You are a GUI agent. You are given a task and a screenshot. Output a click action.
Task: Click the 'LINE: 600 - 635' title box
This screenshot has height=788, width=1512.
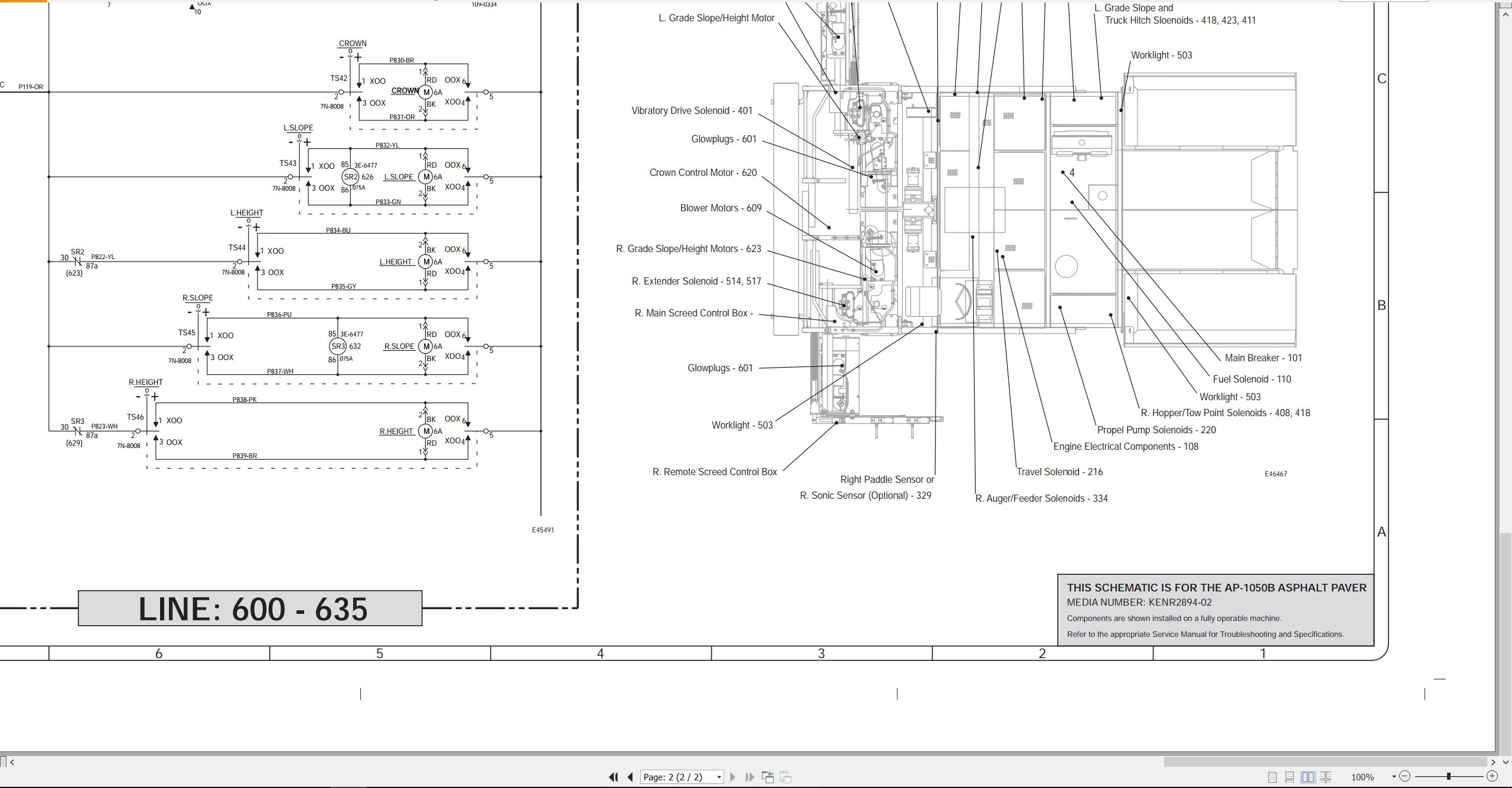[250, 609]
